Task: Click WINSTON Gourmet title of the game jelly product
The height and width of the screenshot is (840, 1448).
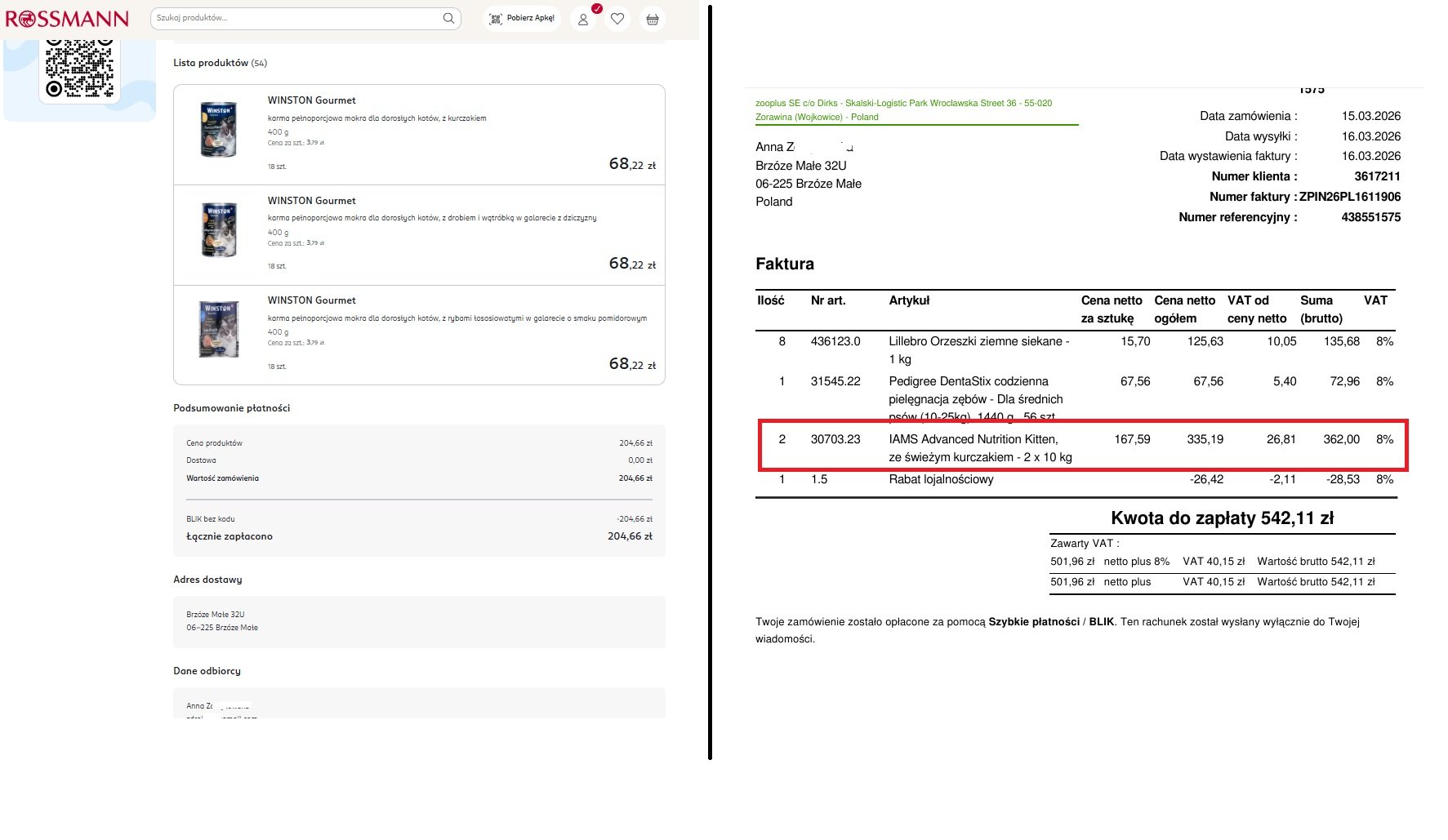Action: tap(311, 201)
